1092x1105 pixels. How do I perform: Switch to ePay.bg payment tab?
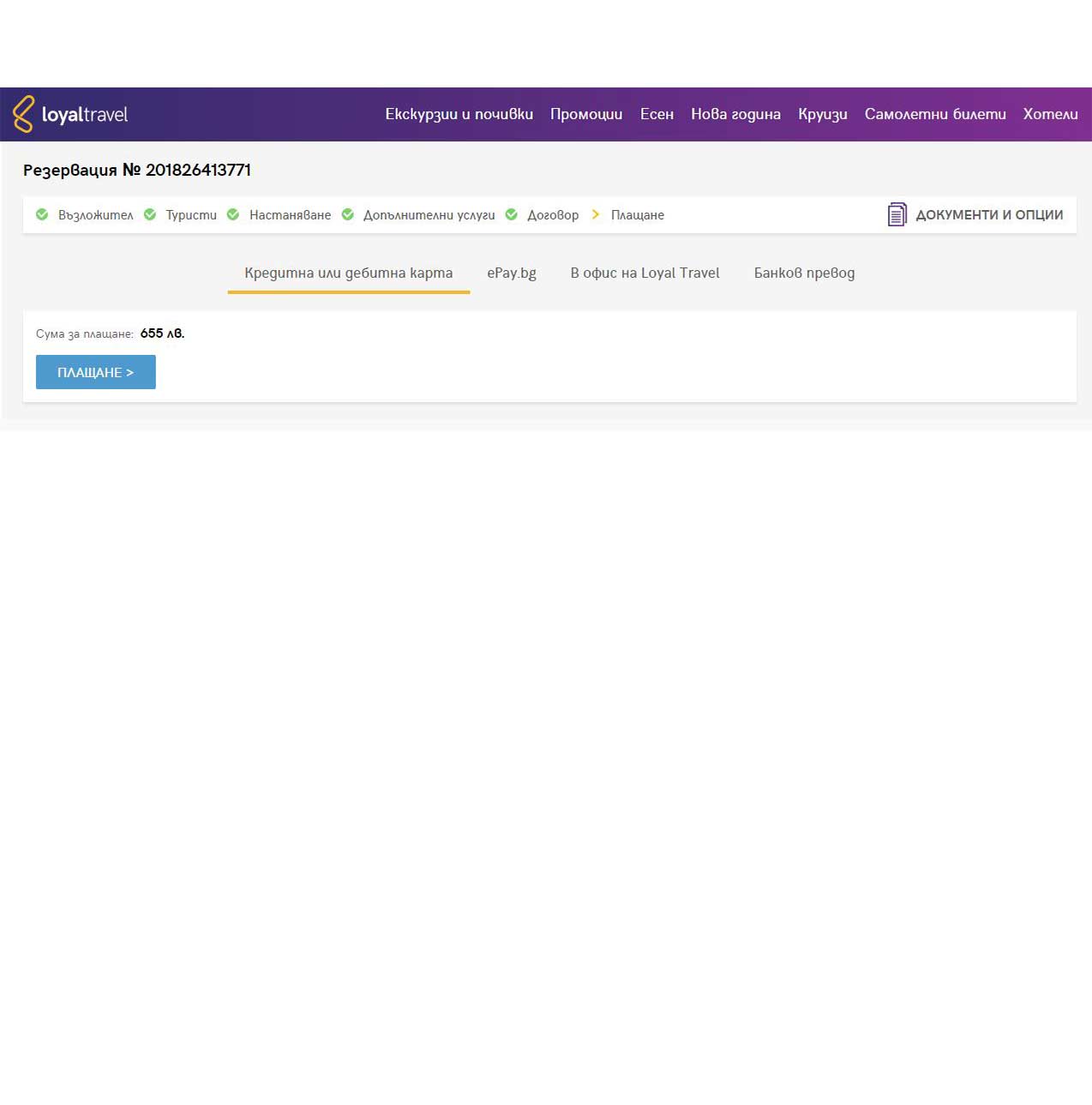[x=512, y=273]
